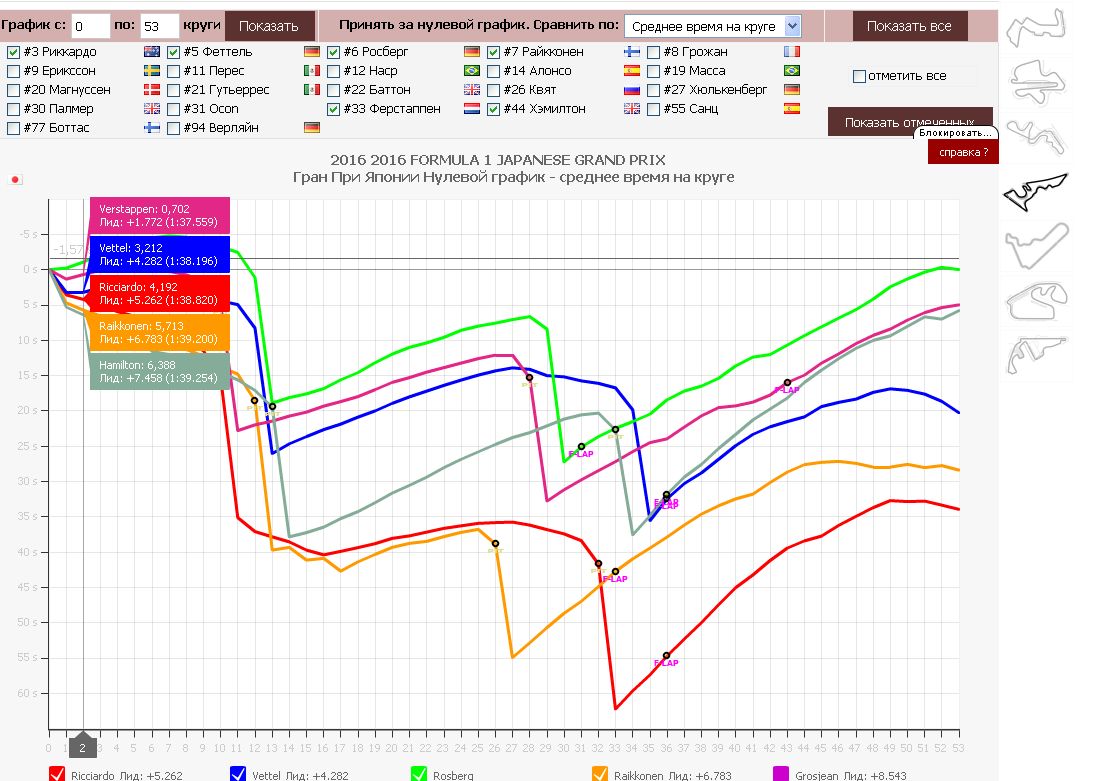Screen dimensions: 1120x781
Task: Toggle red Ricciardo legend checkbox below chart
Action: [57, 775]
